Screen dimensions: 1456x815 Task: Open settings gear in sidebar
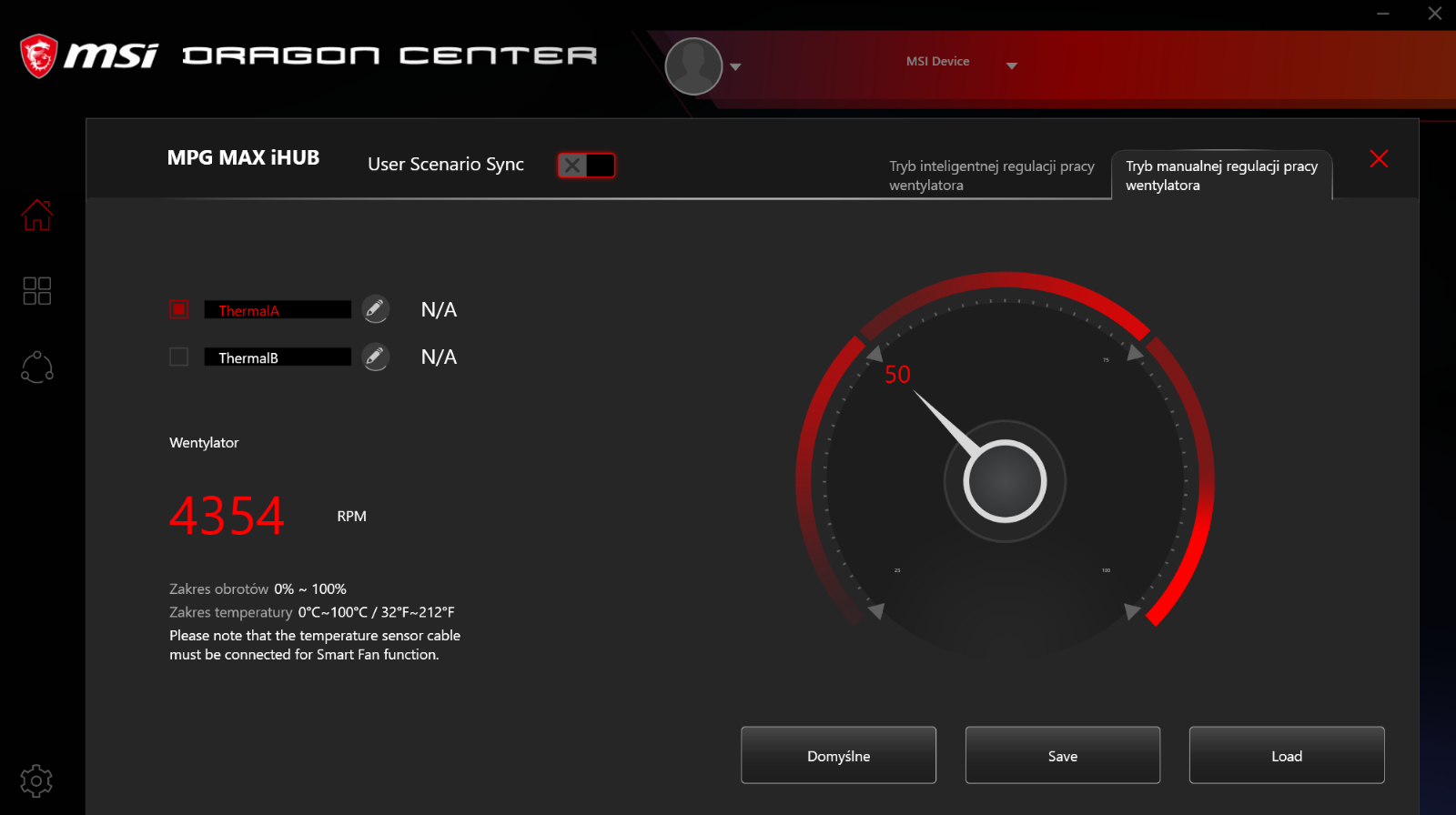(36, 780)
